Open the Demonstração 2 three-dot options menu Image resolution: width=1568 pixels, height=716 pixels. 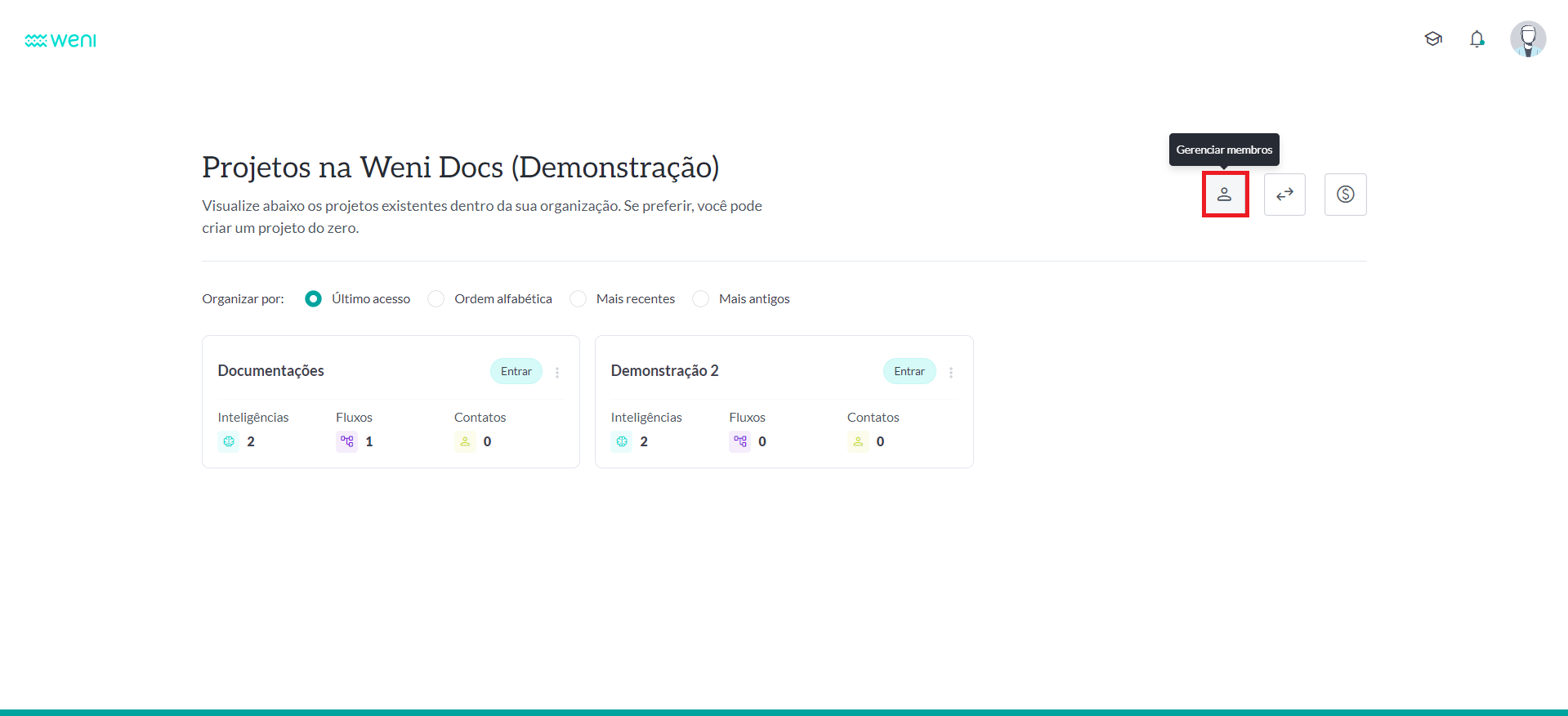click(951, 373)
